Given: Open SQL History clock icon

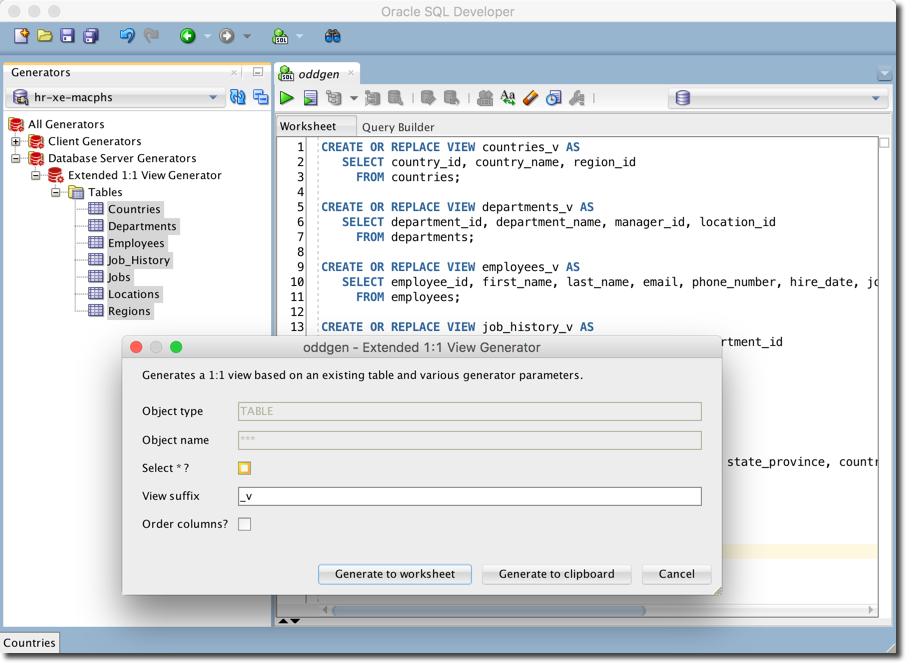Looking at the screenshot, I should point(554,98).
